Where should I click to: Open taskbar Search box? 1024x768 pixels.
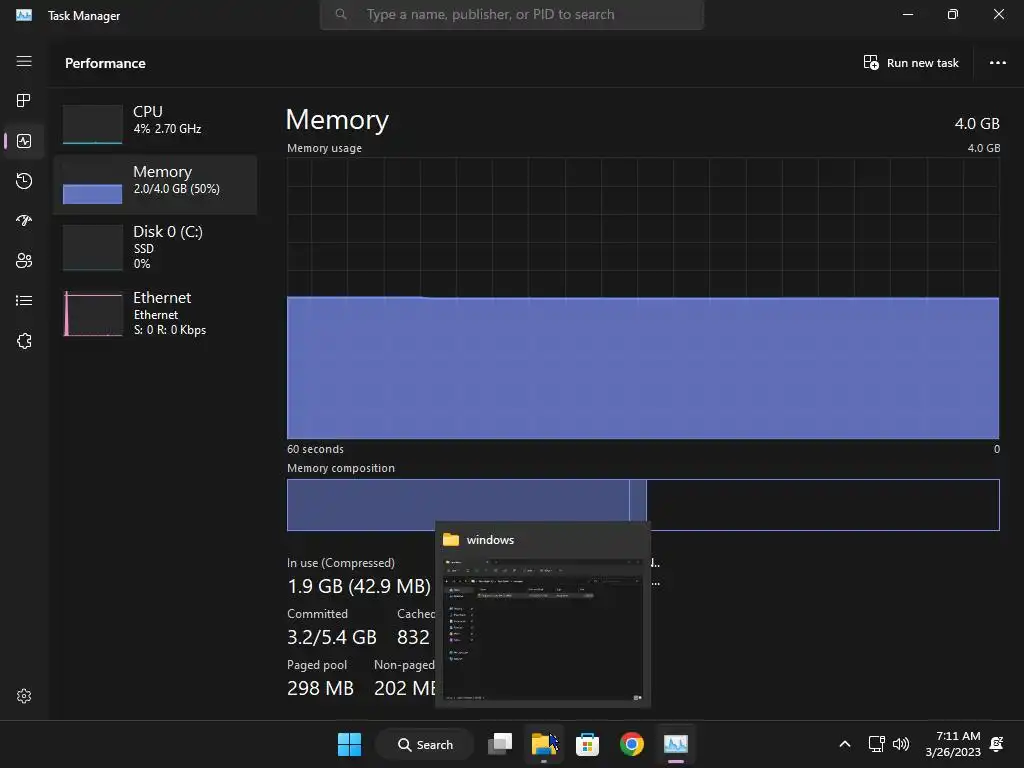point(425,744)
